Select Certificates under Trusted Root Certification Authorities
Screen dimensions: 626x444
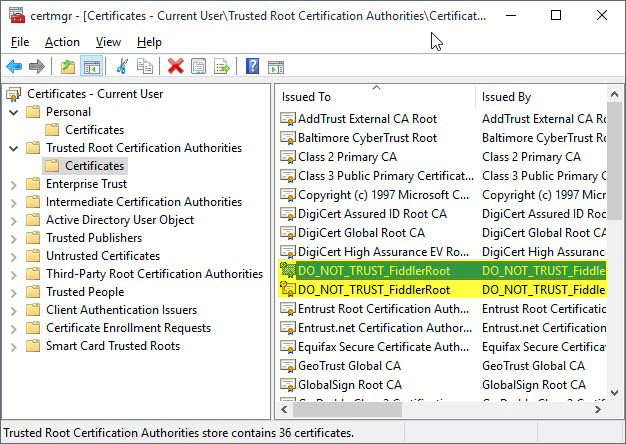(95, 166)
